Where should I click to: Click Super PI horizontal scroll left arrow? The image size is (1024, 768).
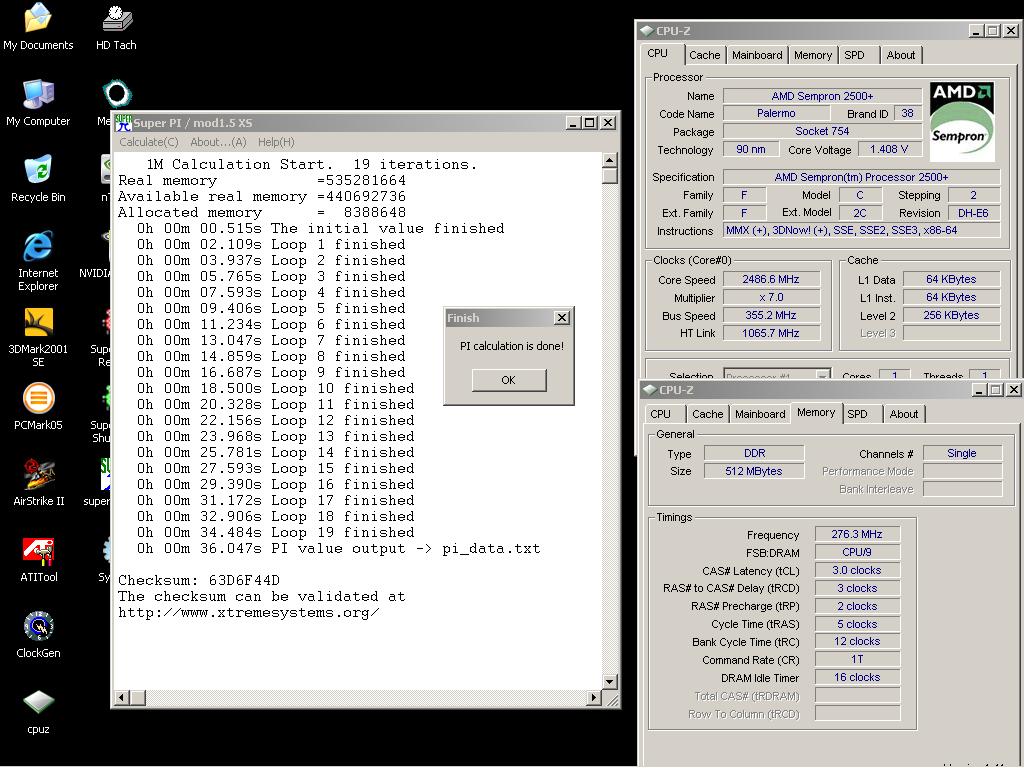(x=121, y=698)
